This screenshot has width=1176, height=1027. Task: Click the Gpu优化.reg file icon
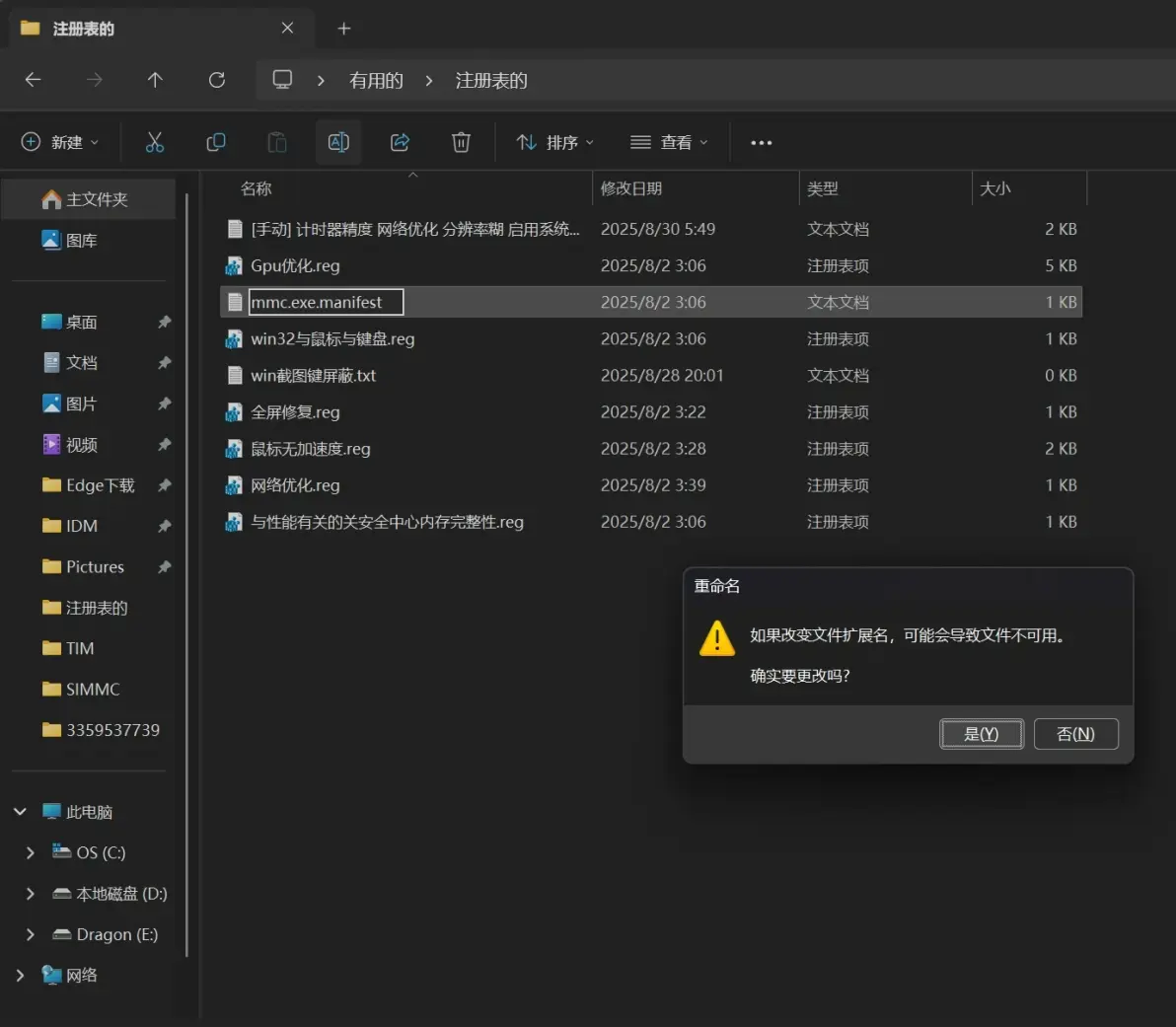234,265
